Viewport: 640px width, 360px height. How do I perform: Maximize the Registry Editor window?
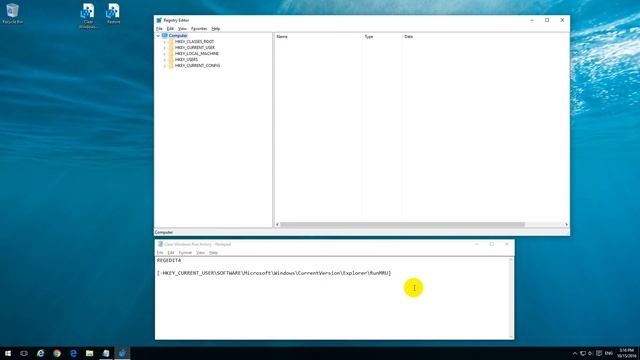click(x=547, y=20)
